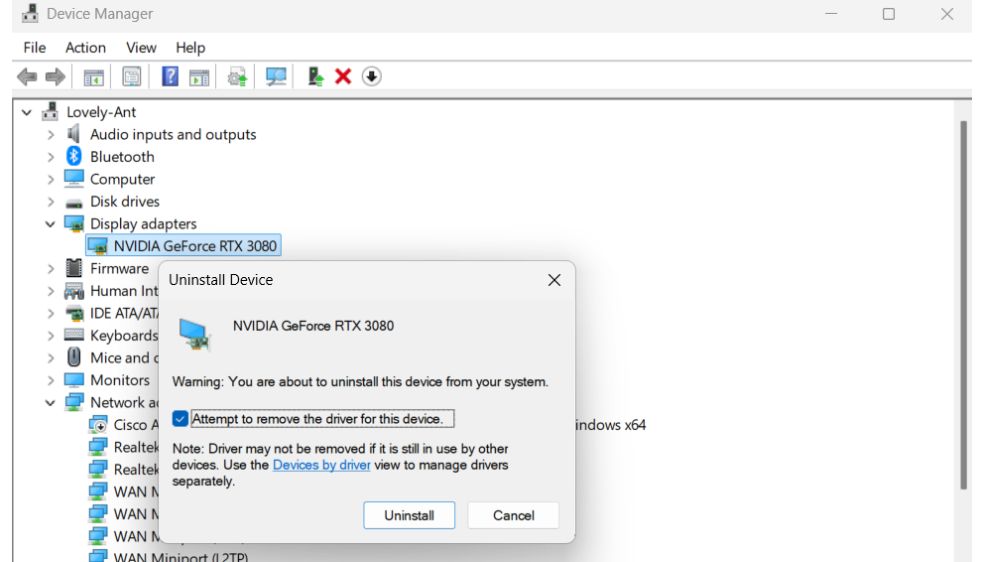Collapse the Network adapters node
Viewport: 1000px width, 562px height.
(x=50, y=403)
